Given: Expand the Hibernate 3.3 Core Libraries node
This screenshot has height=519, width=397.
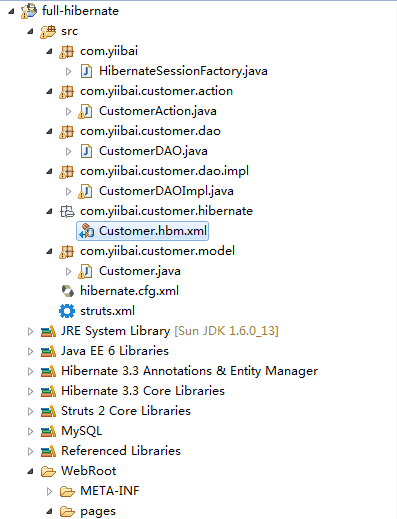Looking at the screenshot, I should pos(30,391).
